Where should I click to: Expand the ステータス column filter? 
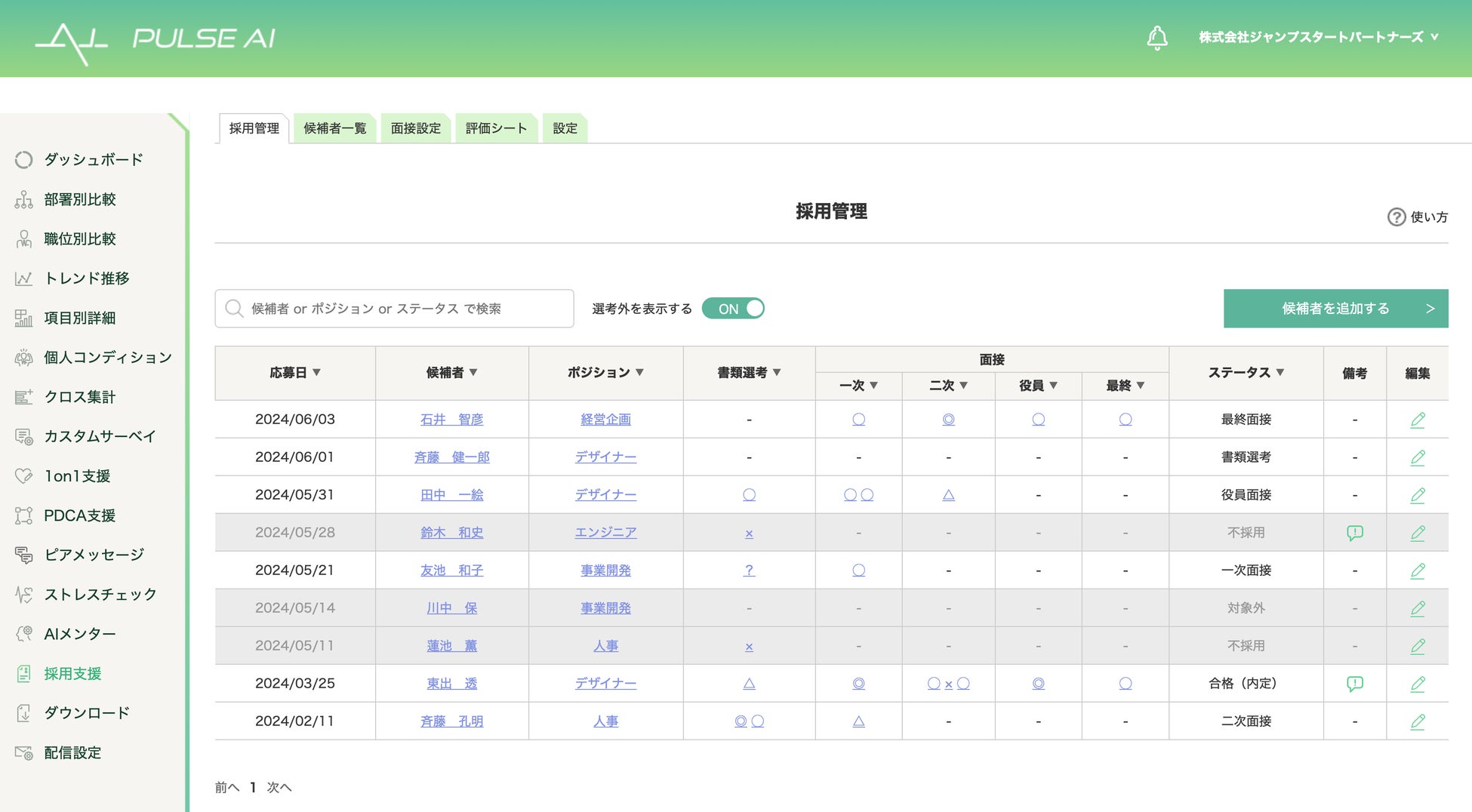(x=1280, y=373)
